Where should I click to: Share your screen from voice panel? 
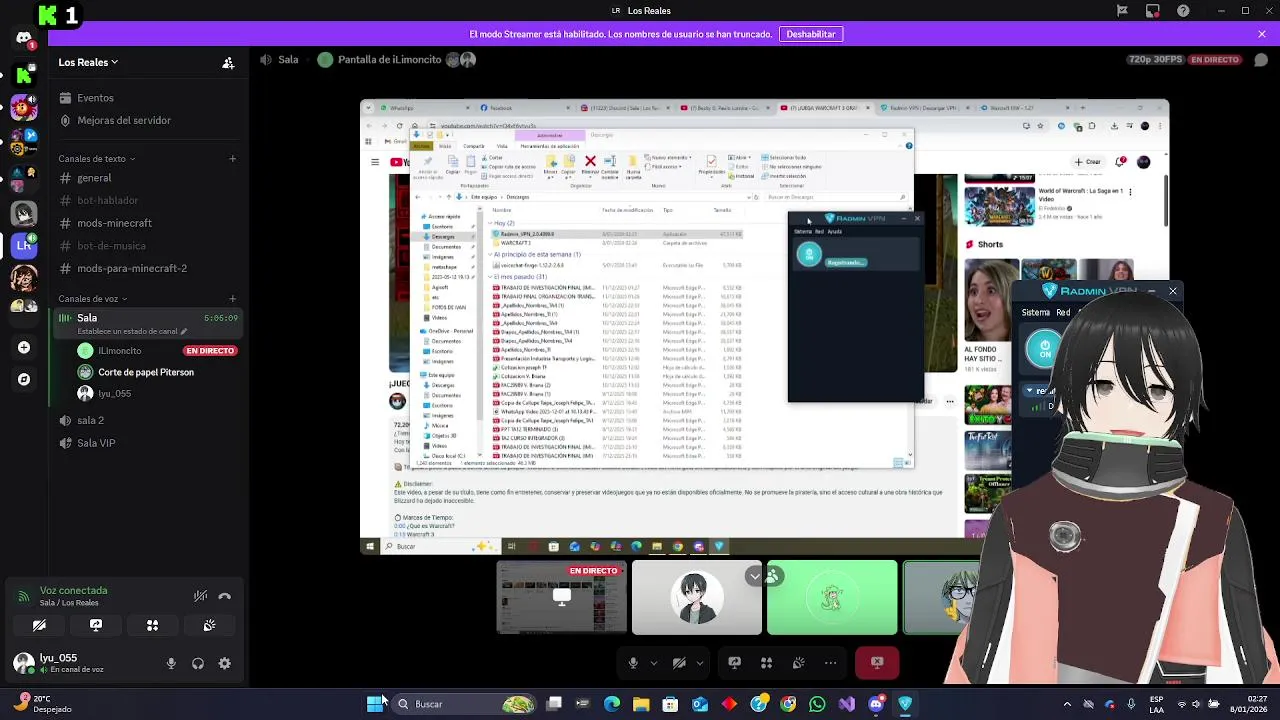(x=96, y=625)
